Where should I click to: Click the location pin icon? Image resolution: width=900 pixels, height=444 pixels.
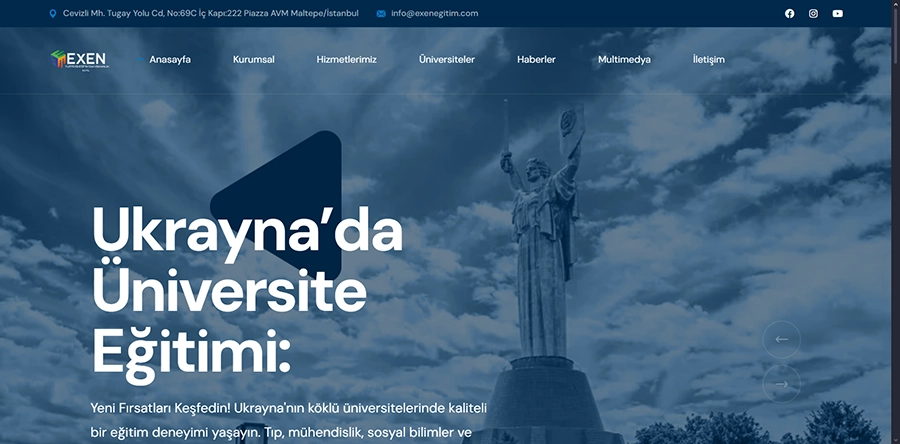point(53,13)
